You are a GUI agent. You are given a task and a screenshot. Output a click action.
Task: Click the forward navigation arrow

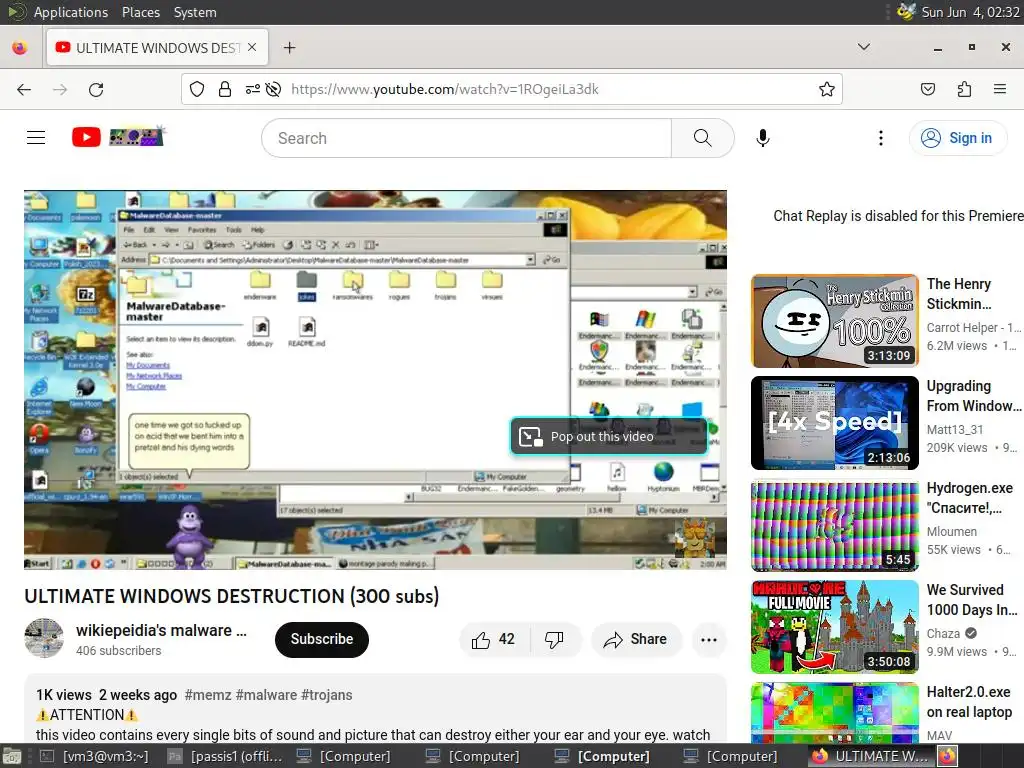[x=60, y=89]
